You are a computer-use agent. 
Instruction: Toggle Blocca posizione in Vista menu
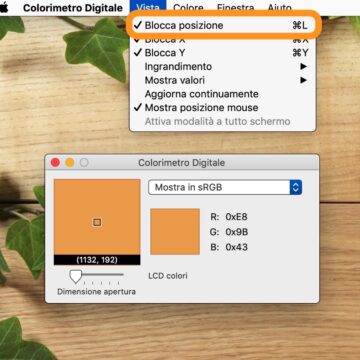click(223, 26)
